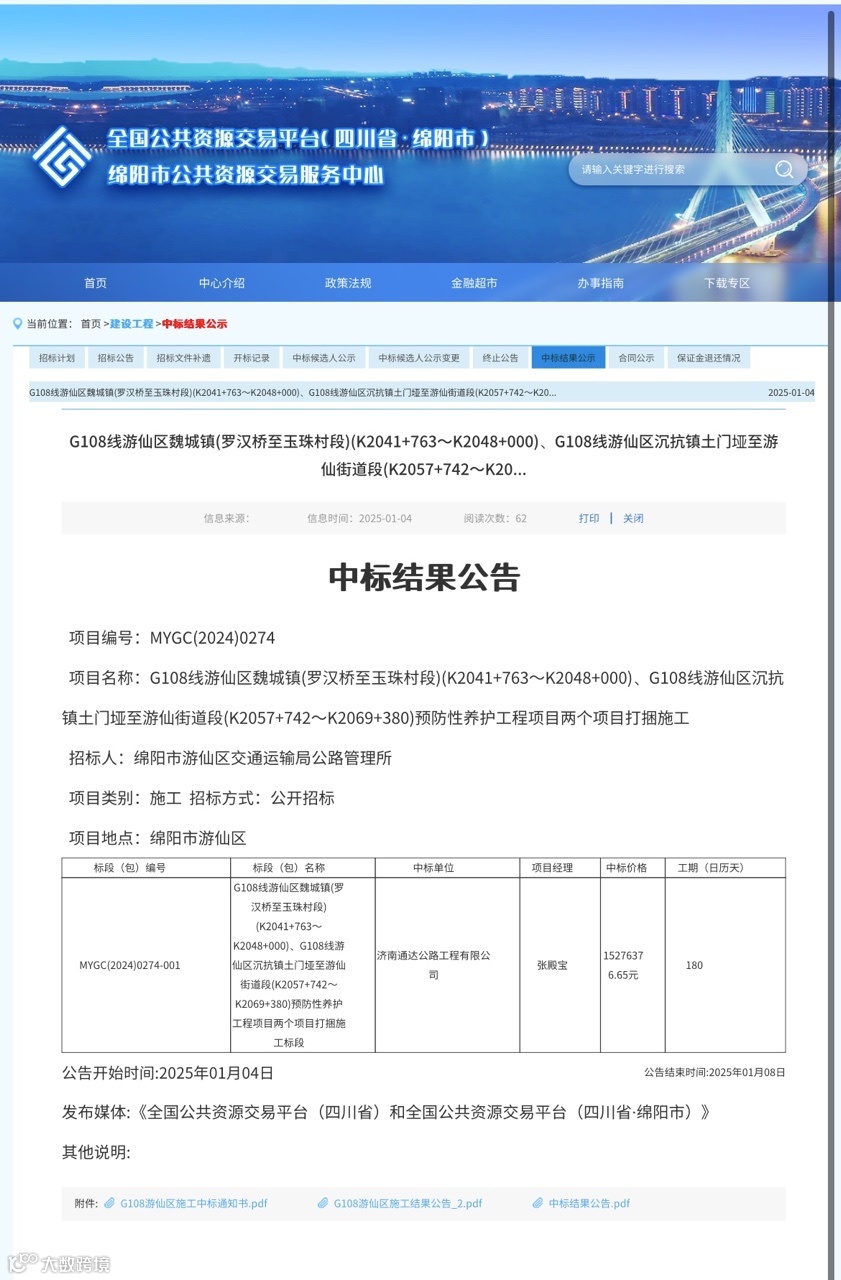Click the duration value 180

(694, 965)
